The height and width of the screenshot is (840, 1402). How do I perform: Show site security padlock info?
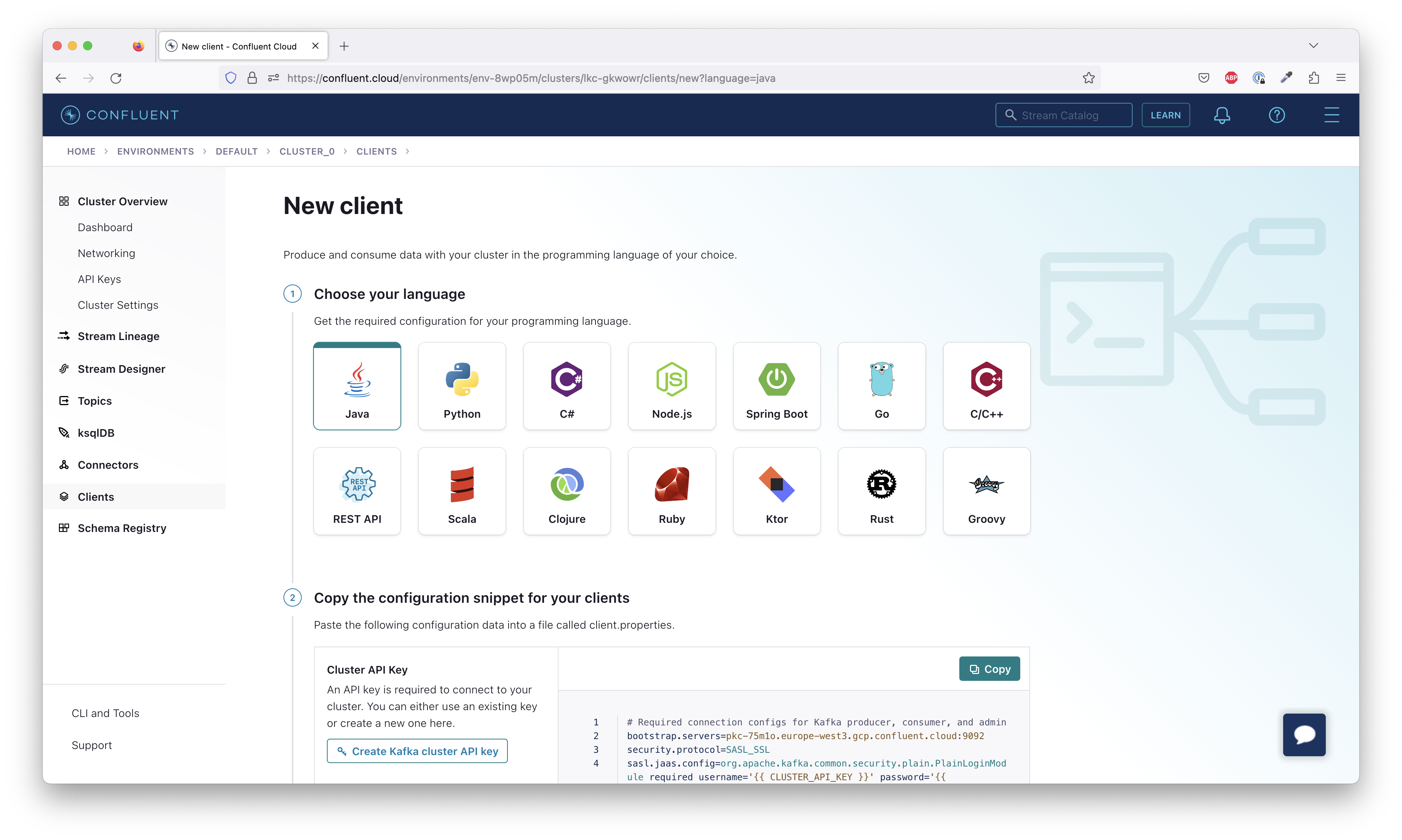point(252,78)
